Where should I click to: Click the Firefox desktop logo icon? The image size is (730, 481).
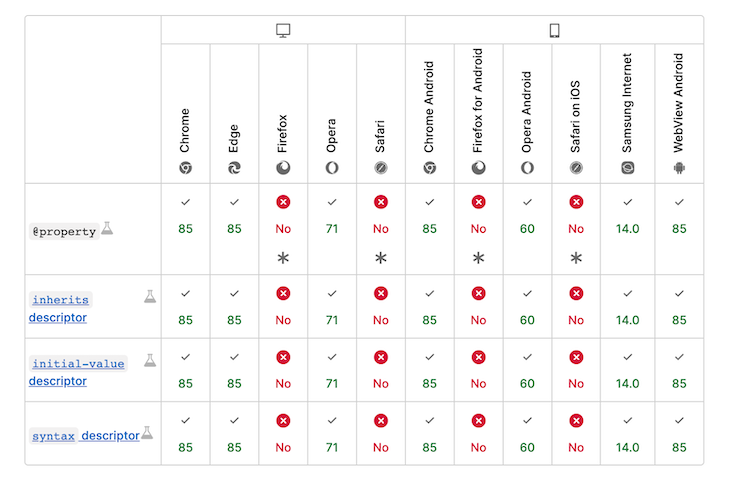coord(283,168)
